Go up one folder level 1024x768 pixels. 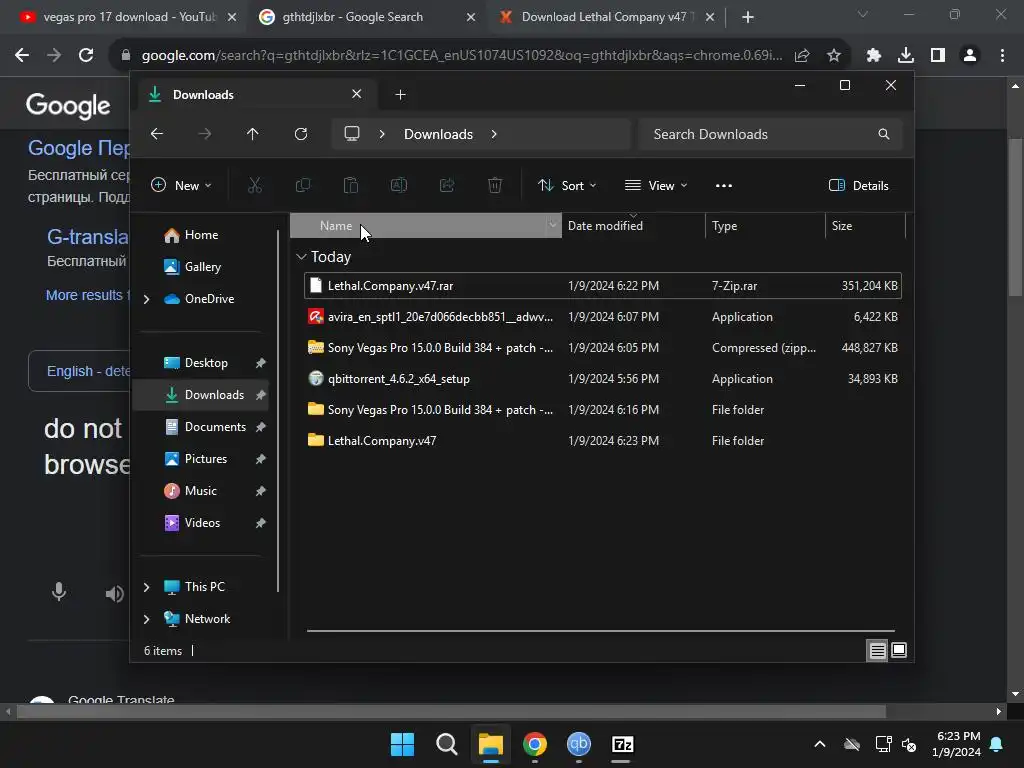(253, 134)
